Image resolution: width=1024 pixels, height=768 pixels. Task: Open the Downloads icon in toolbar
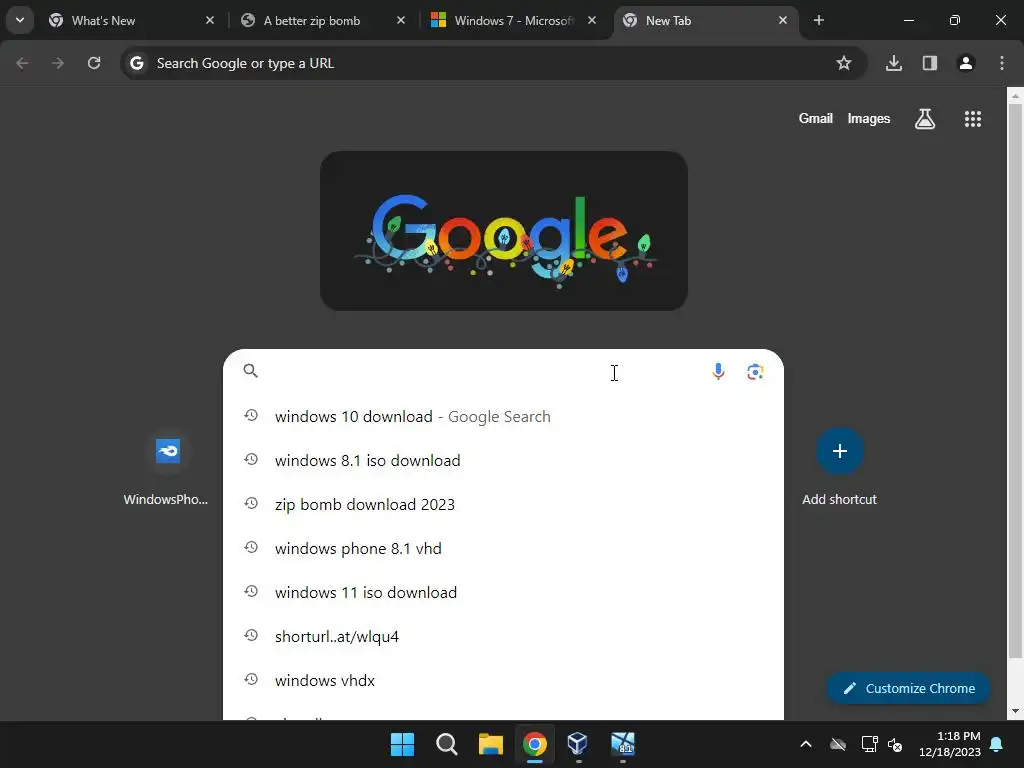[894, 63]
